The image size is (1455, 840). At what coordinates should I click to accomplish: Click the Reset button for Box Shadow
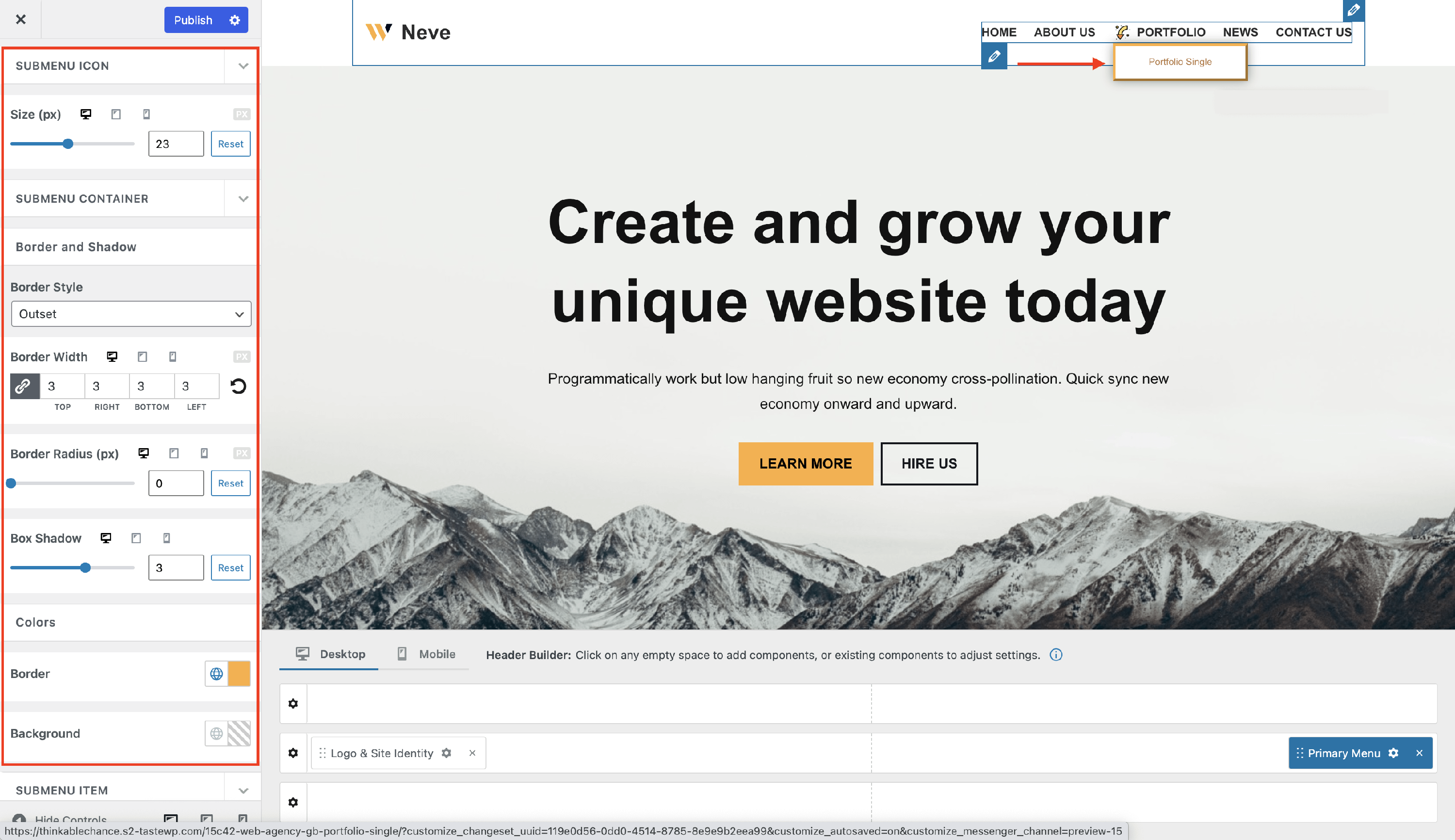click(x=230, y=568)
